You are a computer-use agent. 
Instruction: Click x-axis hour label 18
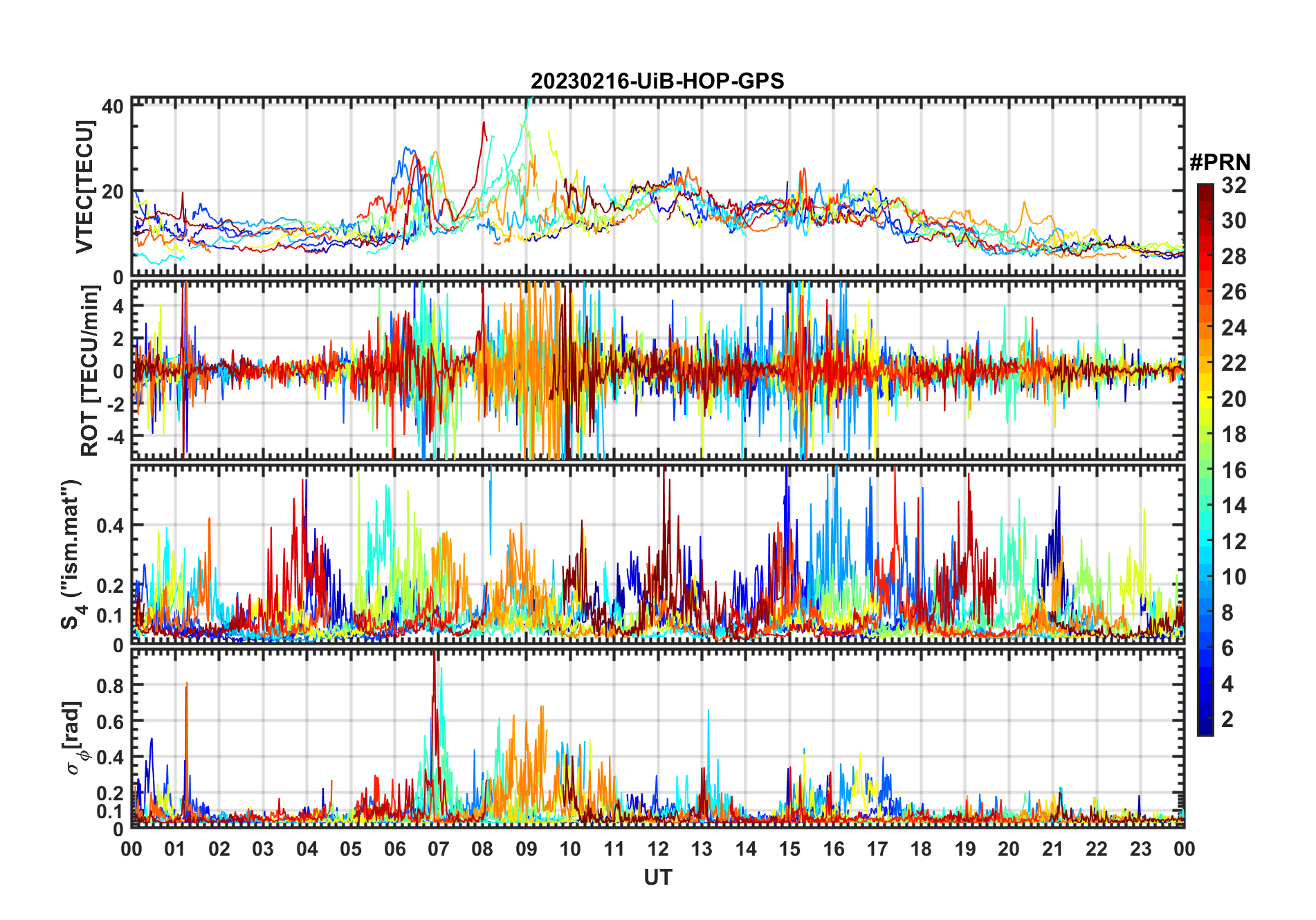click(921, 849)
